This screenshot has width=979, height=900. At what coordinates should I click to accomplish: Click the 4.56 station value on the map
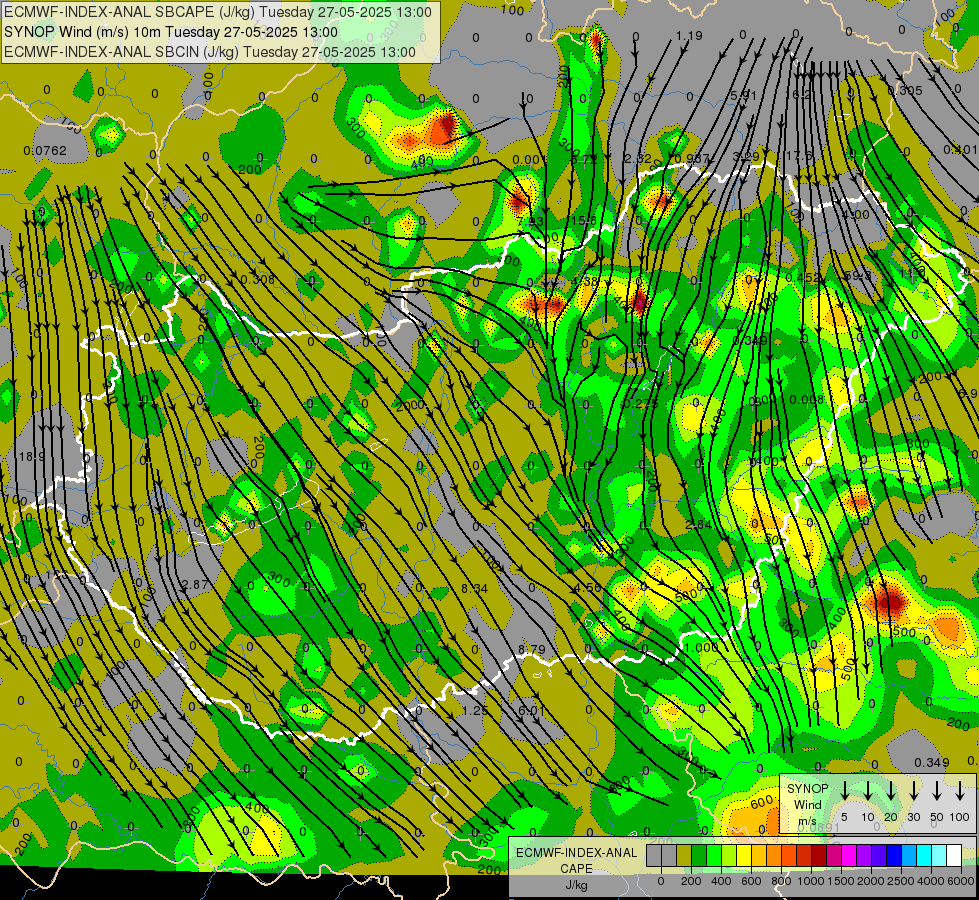[x=588, y=588]
